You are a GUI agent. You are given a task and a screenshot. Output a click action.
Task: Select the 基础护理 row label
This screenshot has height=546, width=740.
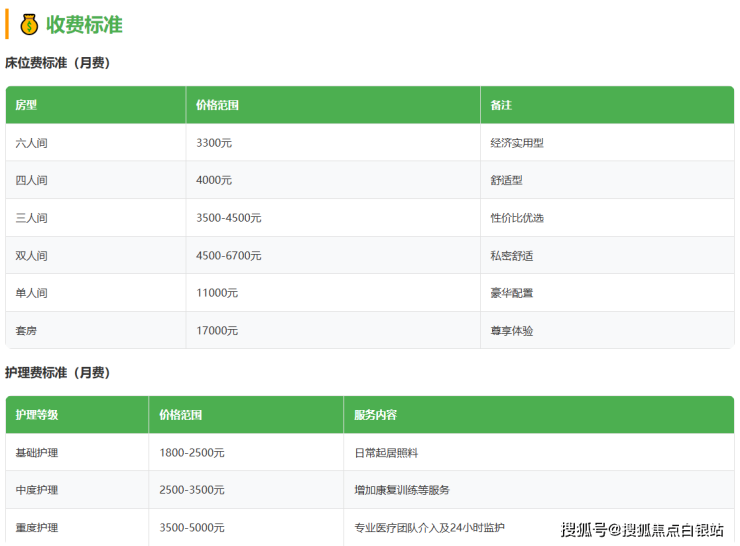click(37, 453)
